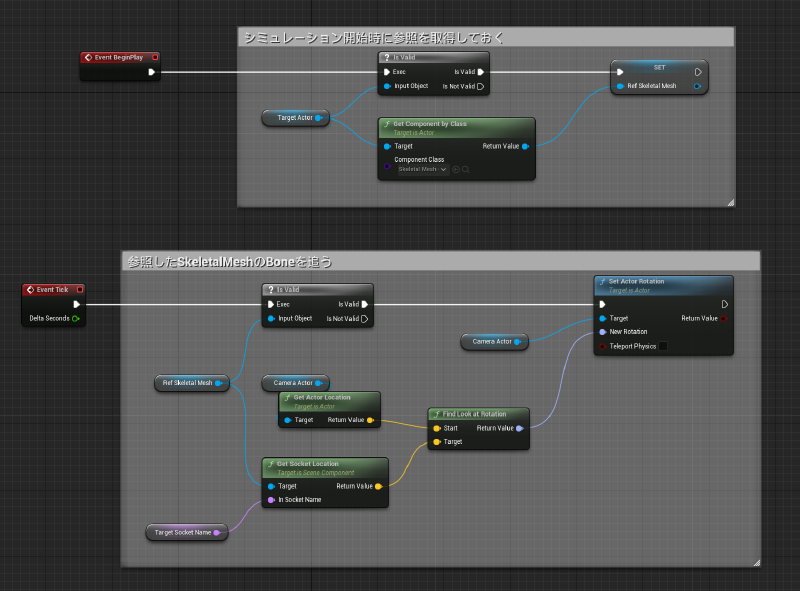Click the Return Value pin of Get Socket Location

click(379, 486)
